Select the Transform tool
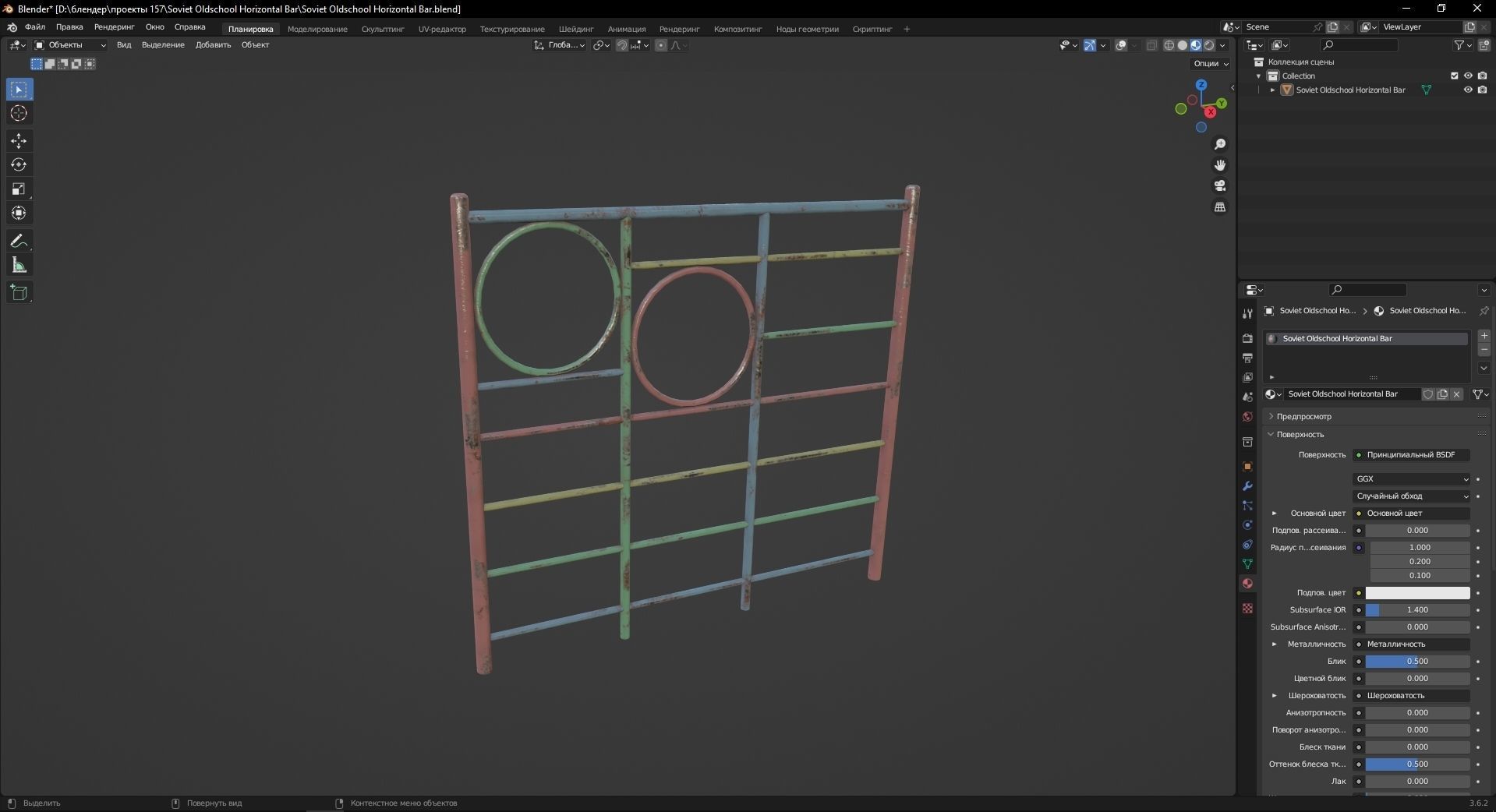The height and width of the screenshot is (812, 1496). pos(19,213)
